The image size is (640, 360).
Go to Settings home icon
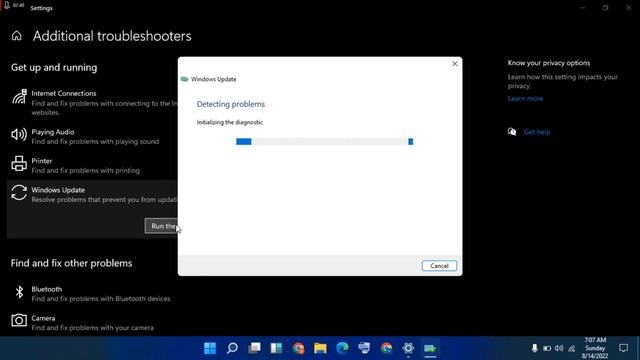click(16, 36)
